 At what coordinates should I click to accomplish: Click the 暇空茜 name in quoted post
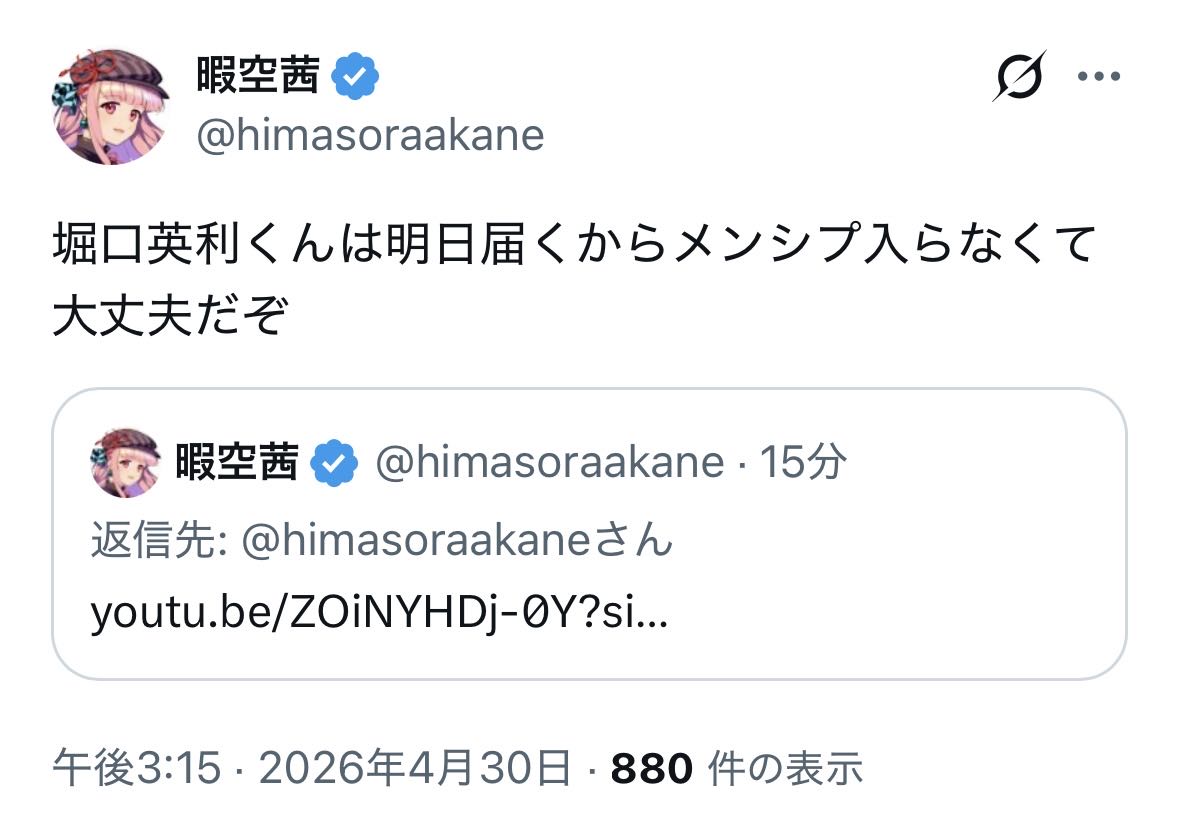click(237, 462)
